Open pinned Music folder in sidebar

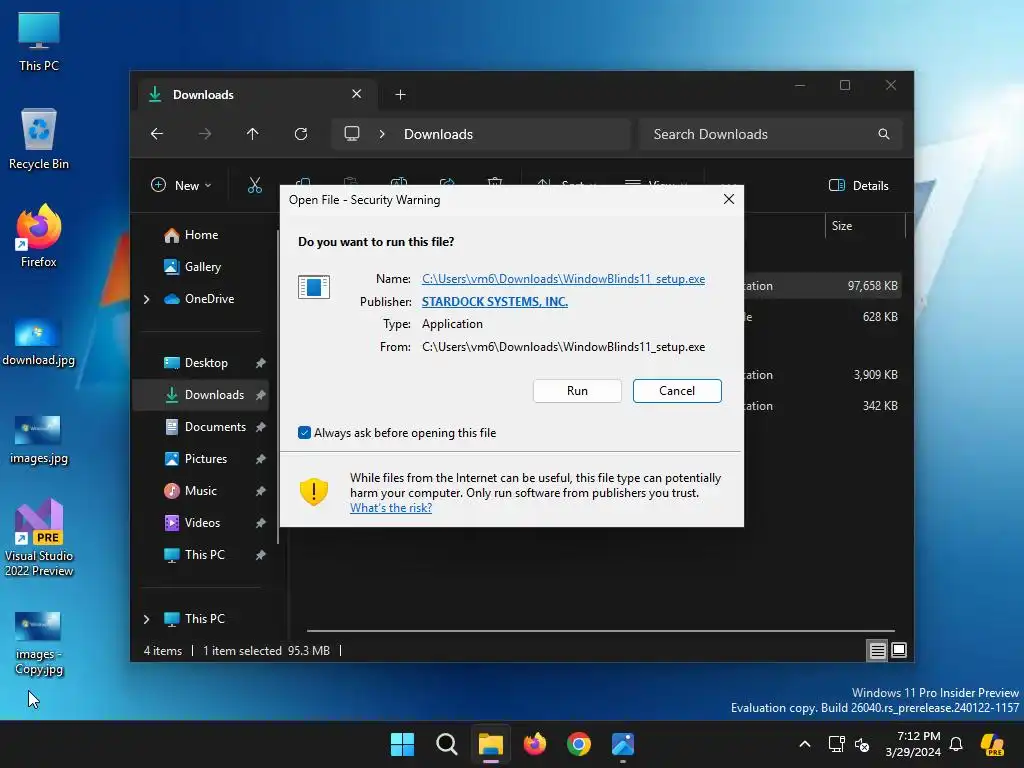click(x=200, y=490)
